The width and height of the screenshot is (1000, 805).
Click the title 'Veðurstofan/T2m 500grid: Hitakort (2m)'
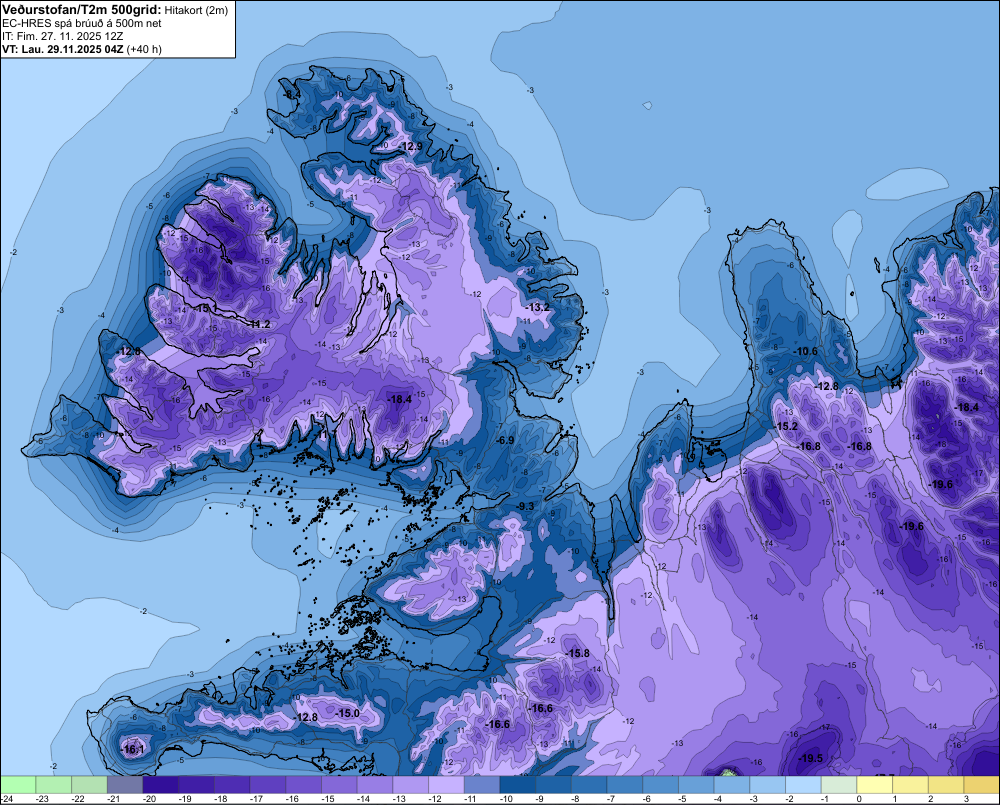click(x=115, y=10)
